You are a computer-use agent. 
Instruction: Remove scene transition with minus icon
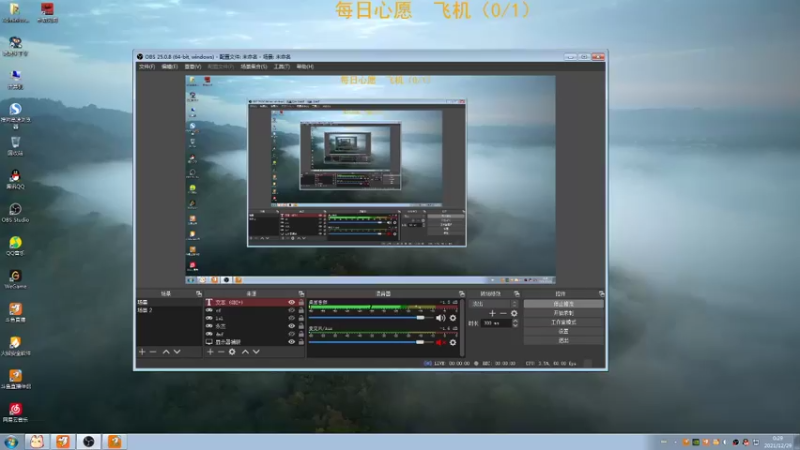503,313
